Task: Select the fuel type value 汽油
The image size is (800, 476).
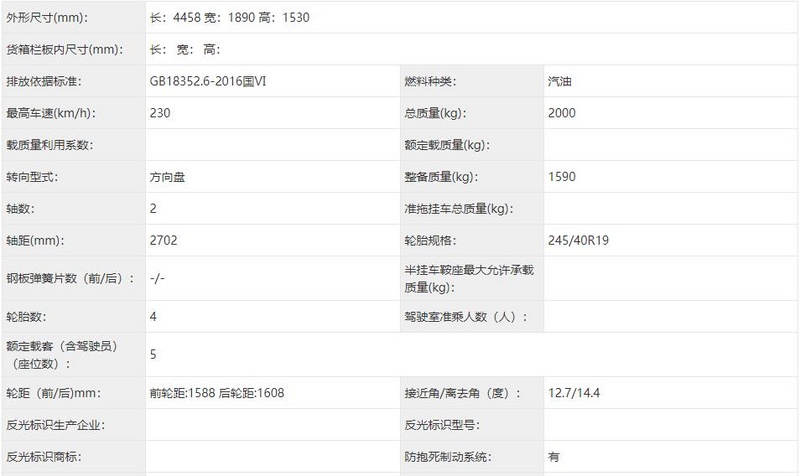Action: tap(559, 81)
